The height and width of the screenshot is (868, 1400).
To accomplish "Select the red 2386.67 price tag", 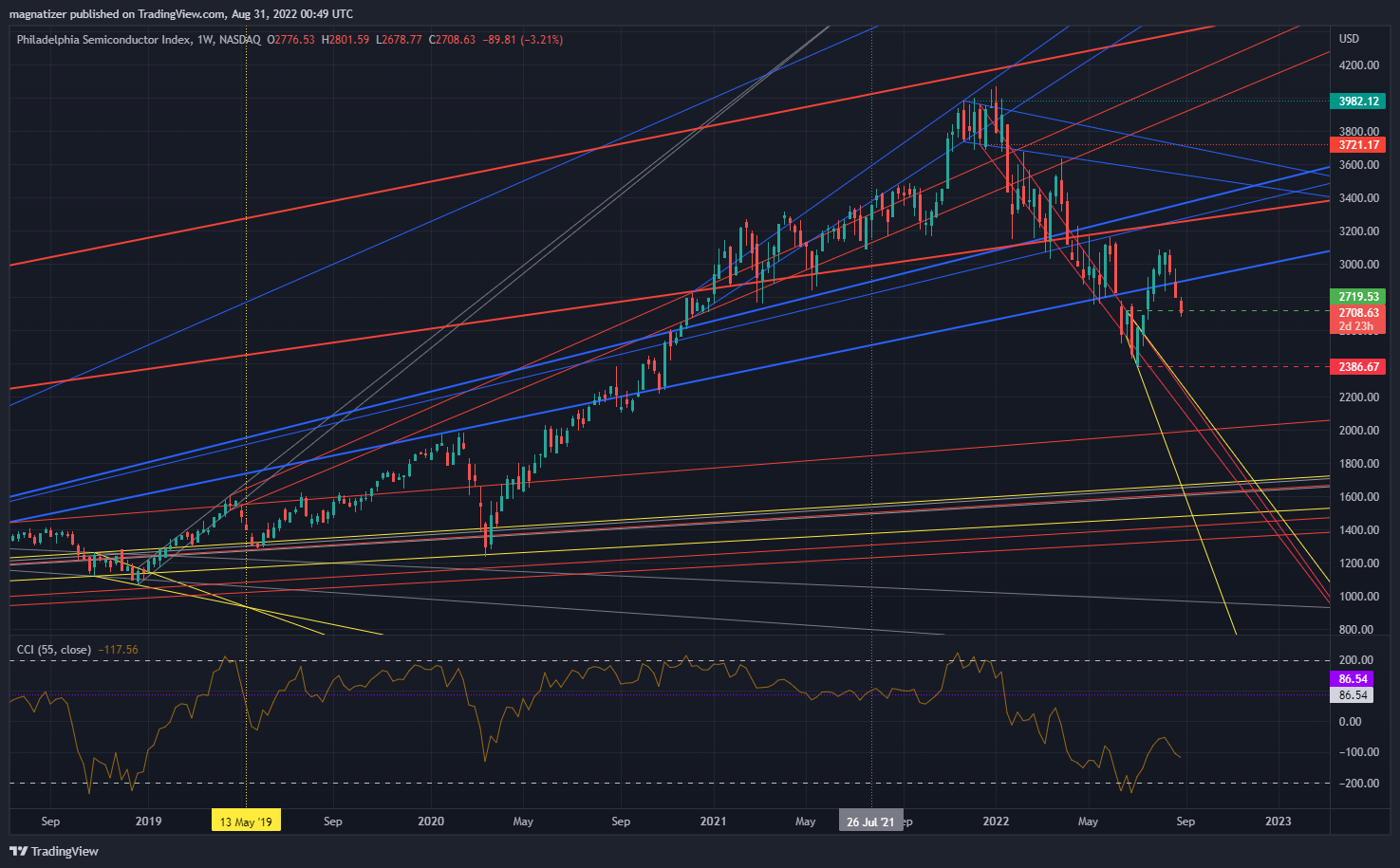I will click(1358, 366).
